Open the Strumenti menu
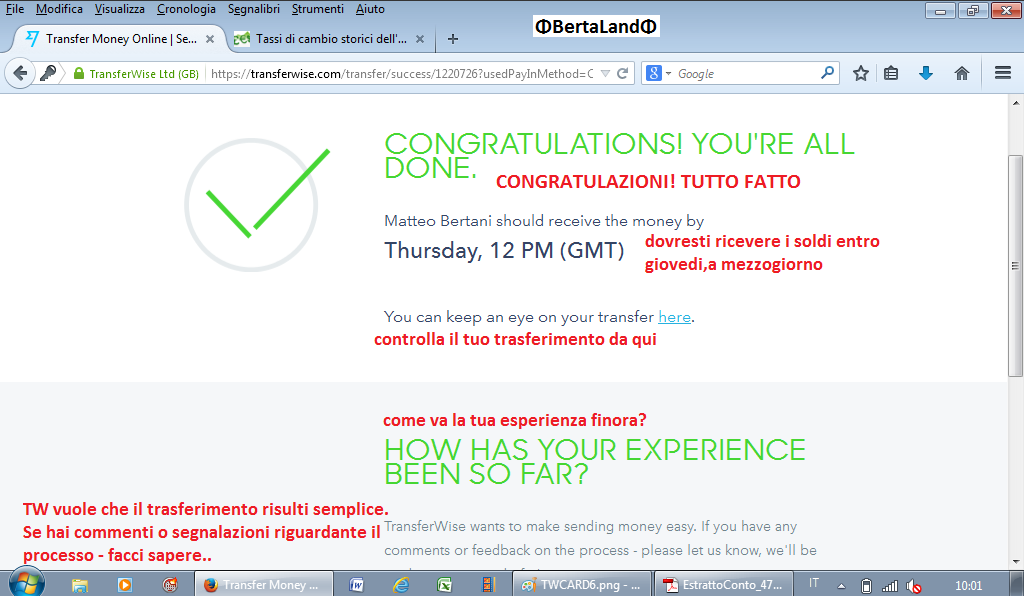The height and width of the screenshot is (596, 1034). 318,9
